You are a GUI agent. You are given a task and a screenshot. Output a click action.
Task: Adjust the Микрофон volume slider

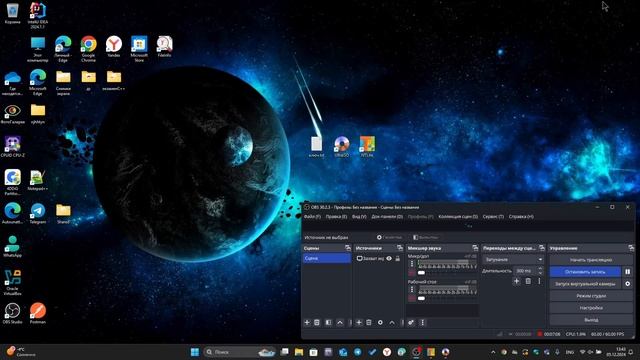[x=447, y=273]
